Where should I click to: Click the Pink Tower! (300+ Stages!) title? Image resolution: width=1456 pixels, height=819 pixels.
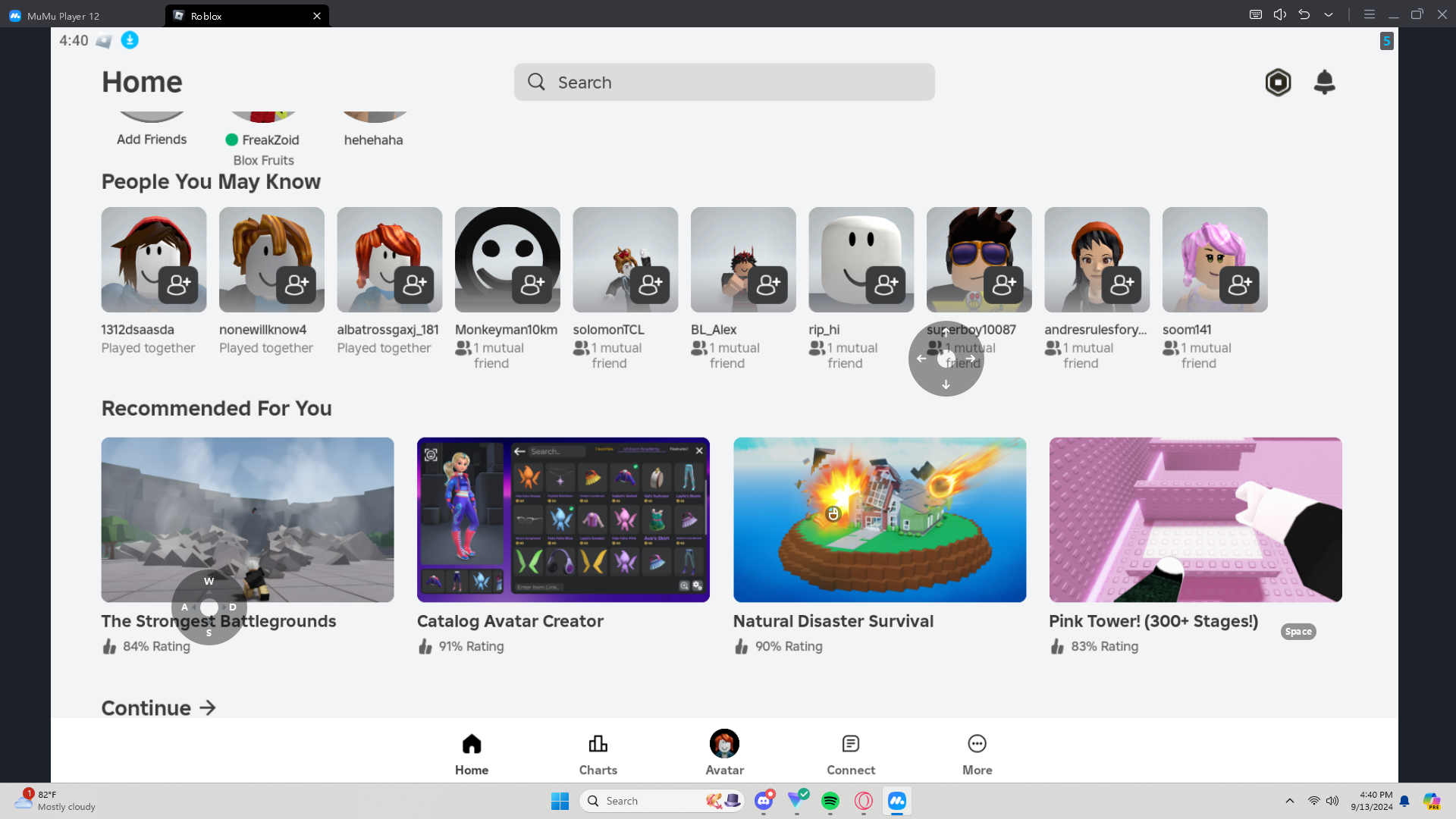coord(1153,621)
